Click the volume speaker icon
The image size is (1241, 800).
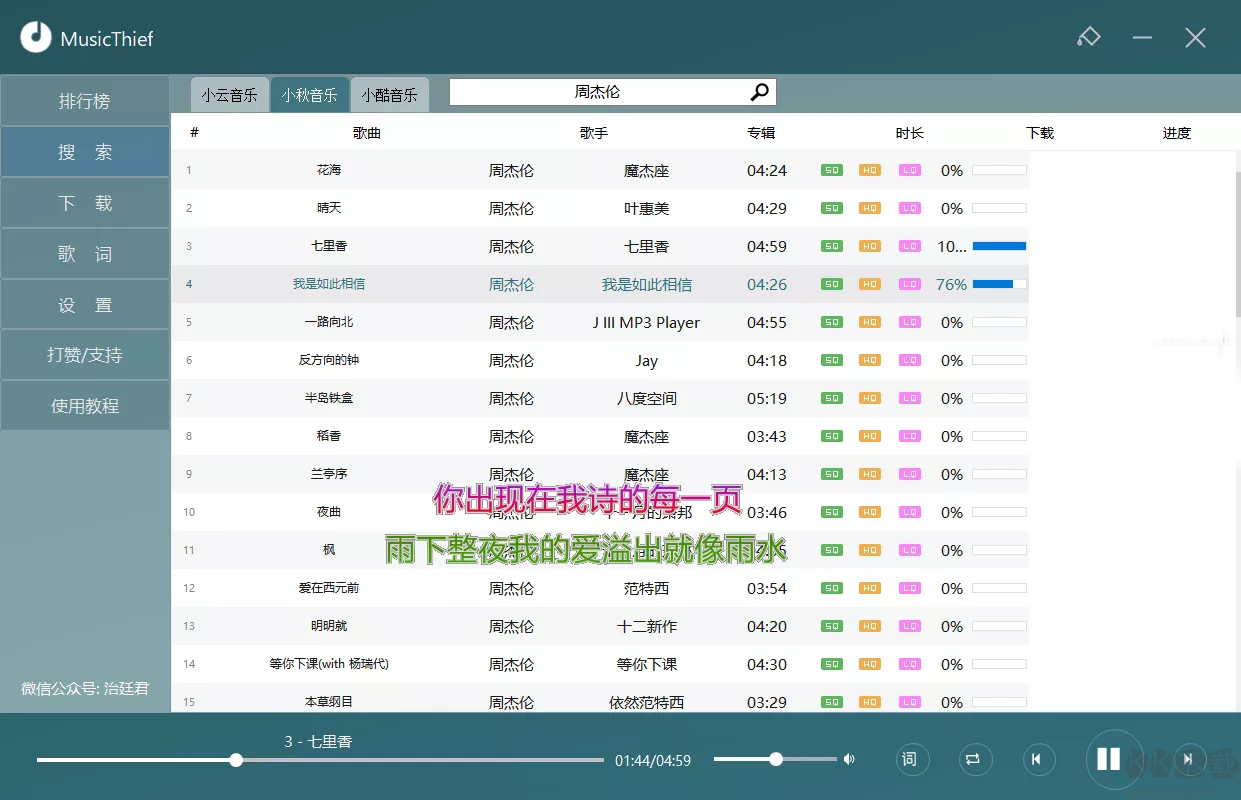tap(848, 759)
